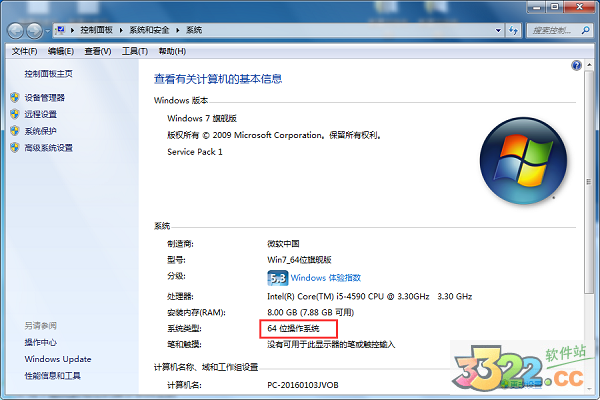Click the blue help question mark icon
This screenshot has width=600, height=400.
pos(576,65)
